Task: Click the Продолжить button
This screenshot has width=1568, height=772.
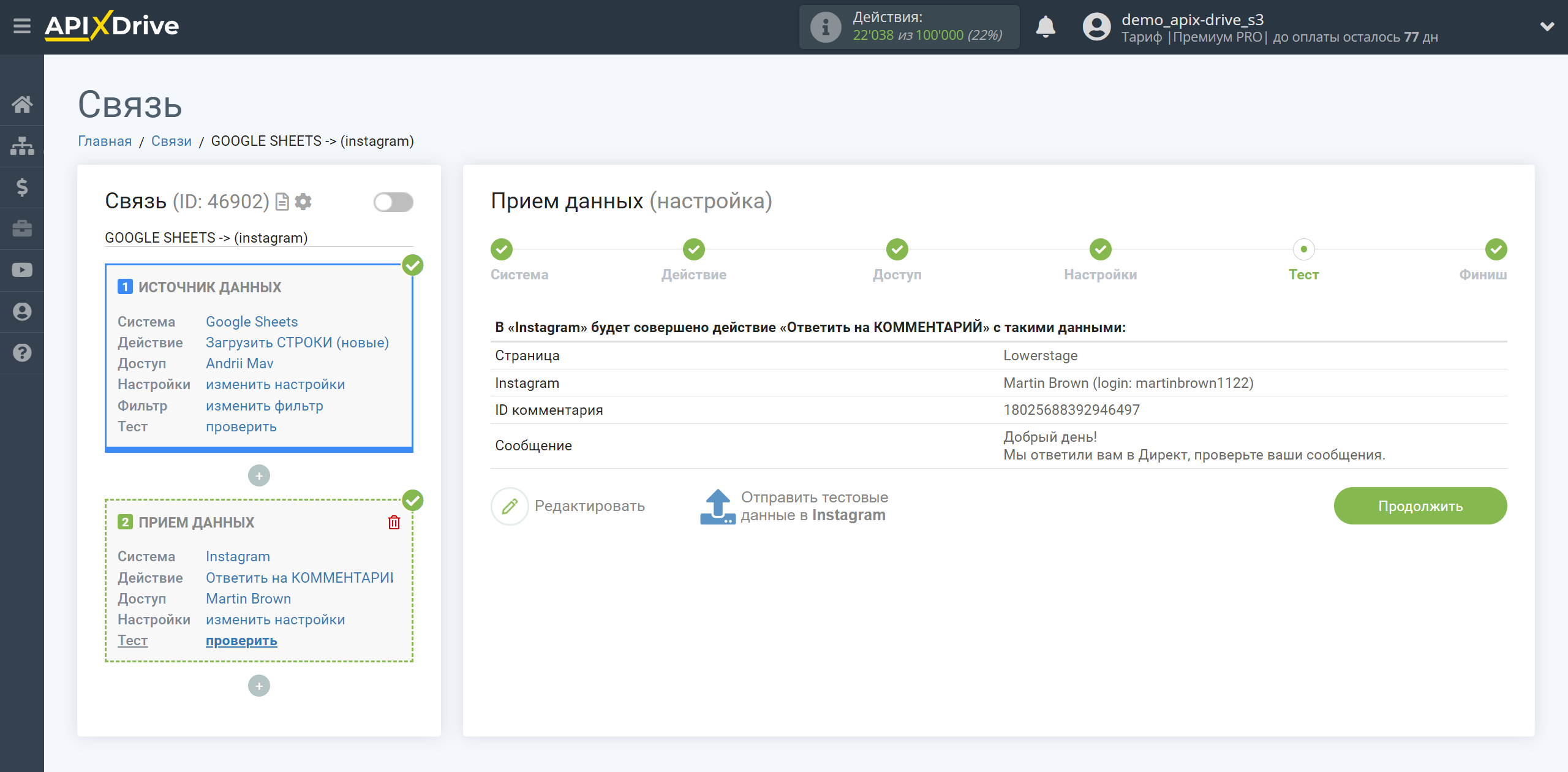Action: tap(1420, 506)
